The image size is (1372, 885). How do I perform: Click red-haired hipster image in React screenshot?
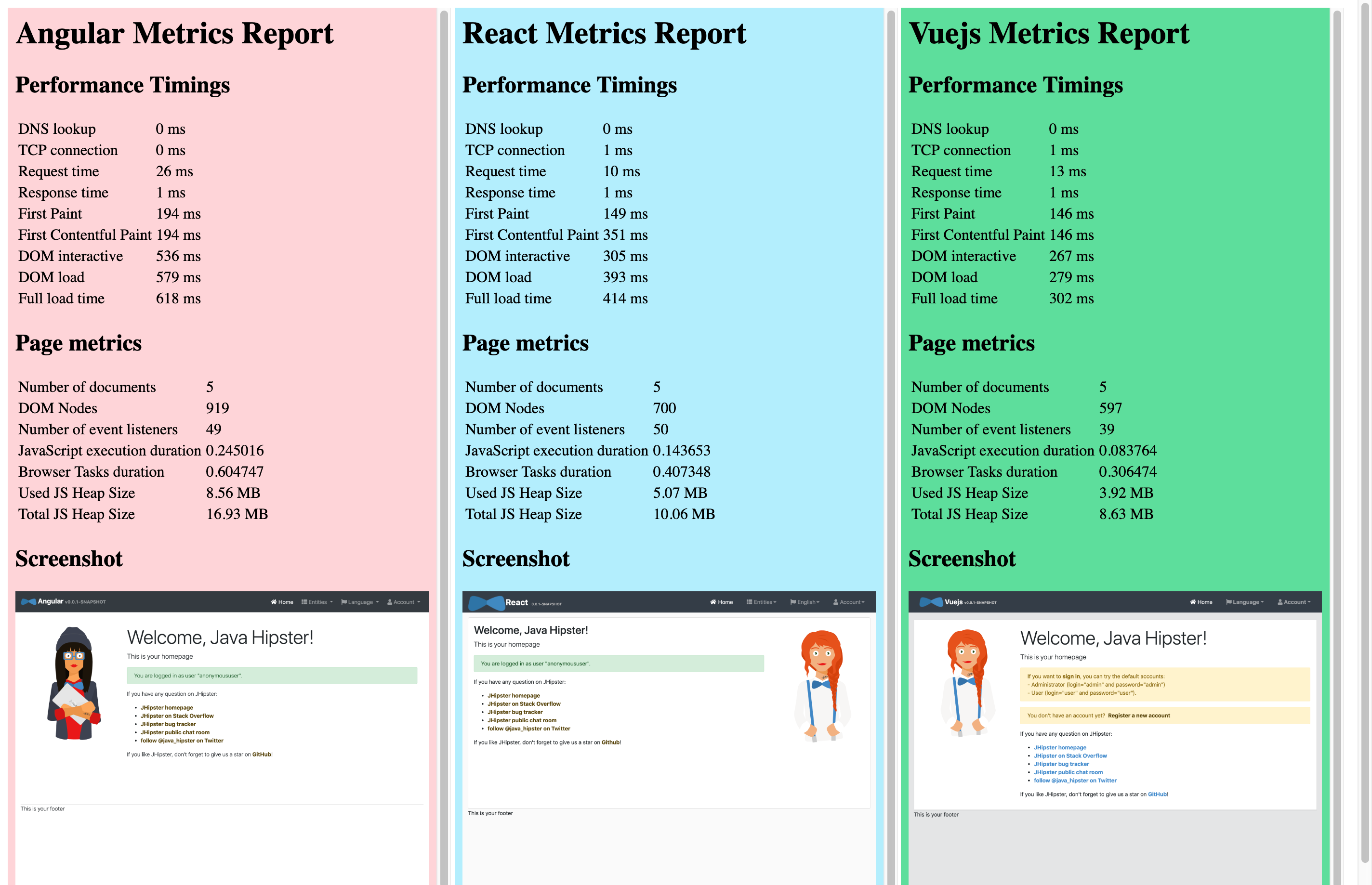coord(822,686)
